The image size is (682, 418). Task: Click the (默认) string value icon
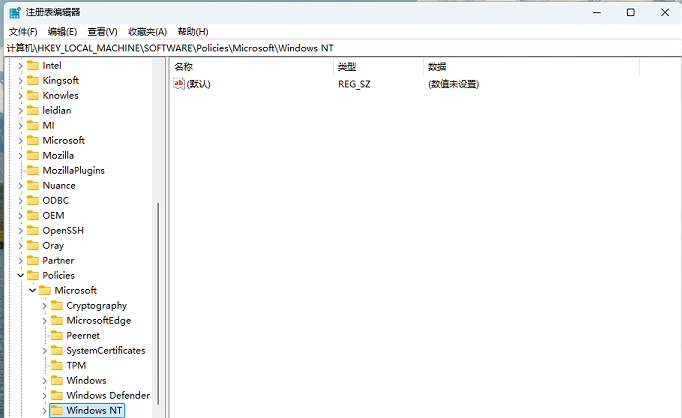pos(179,84)
